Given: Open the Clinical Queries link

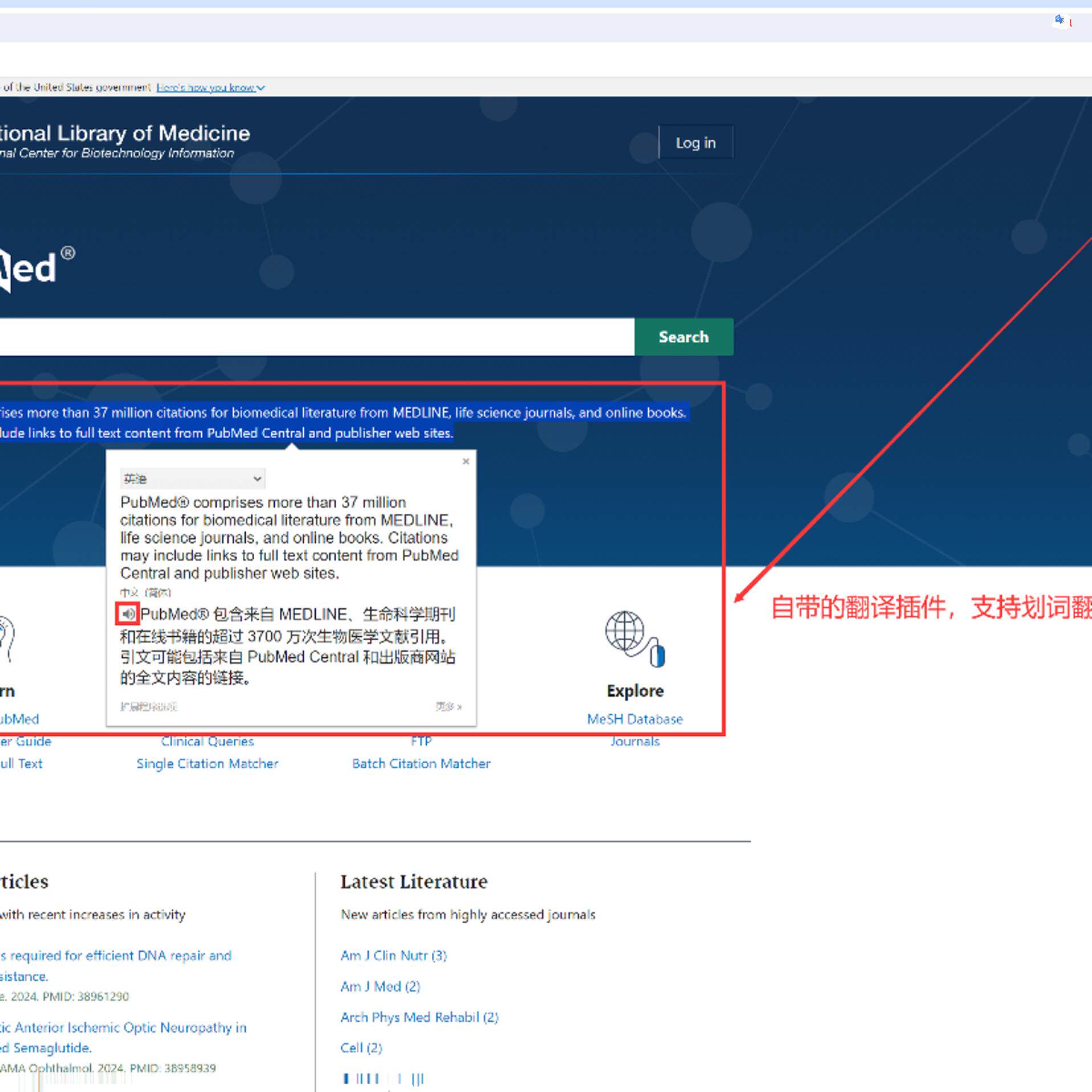Looking at the screenshot, I should click(207, 741).
